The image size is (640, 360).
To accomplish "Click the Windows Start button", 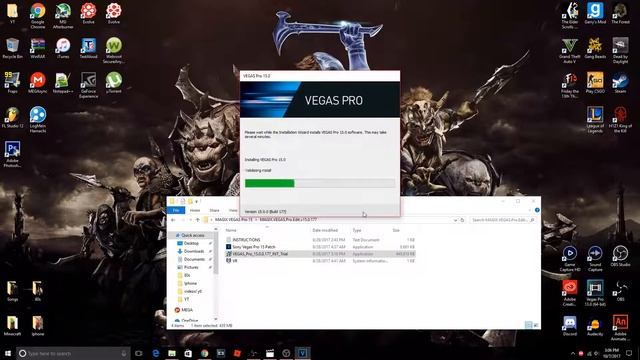I will [x=8, y=353].
